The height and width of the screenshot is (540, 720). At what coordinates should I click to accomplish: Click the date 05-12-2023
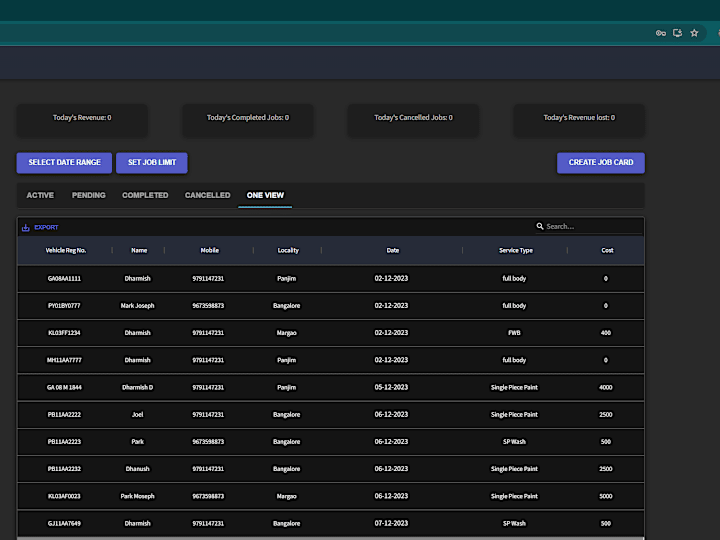pyautogui.click(x=391, y=388)
